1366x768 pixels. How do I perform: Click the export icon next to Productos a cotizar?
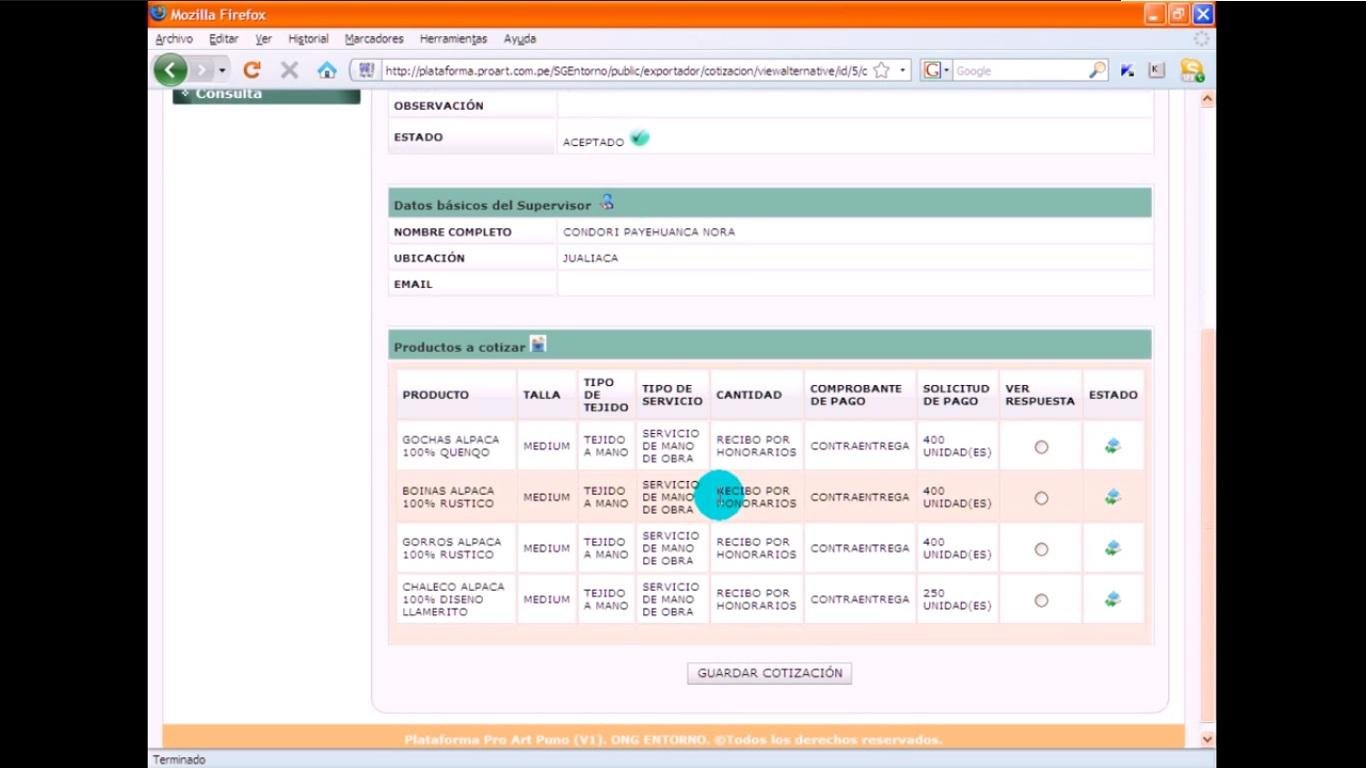[x=537, y=344]
